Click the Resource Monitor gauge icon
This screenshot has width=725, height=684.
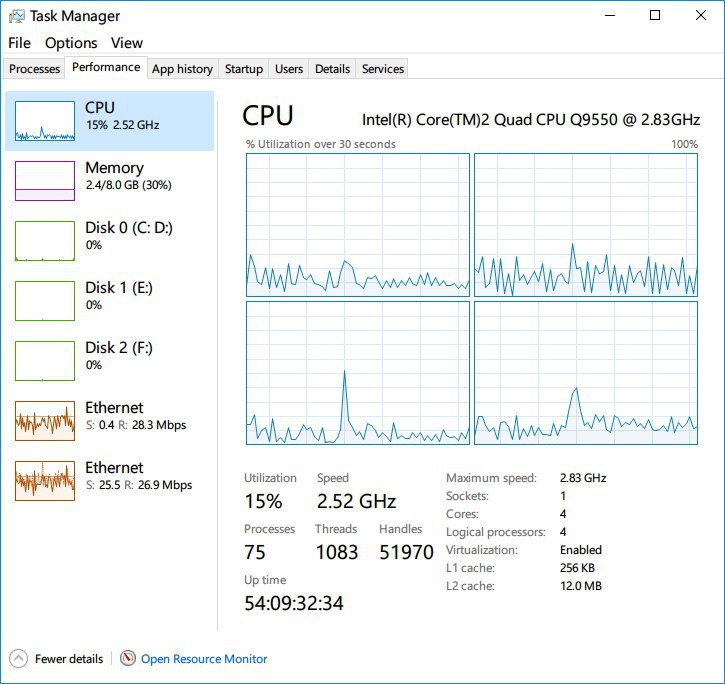click(x=128, y=659)
